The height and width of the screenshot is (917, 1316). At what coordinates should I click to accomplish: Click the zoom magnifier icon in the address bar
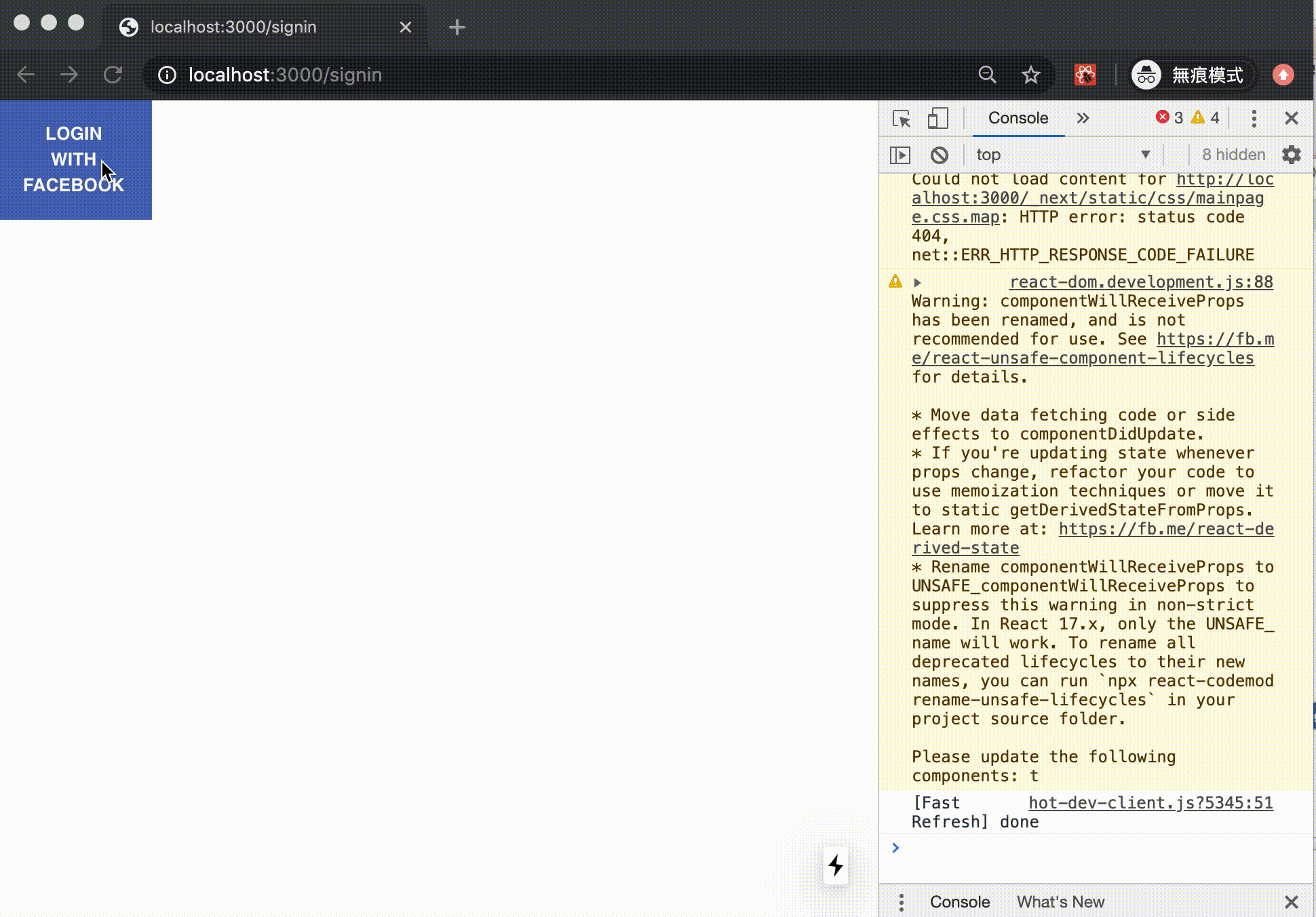(x=987, y=75)
